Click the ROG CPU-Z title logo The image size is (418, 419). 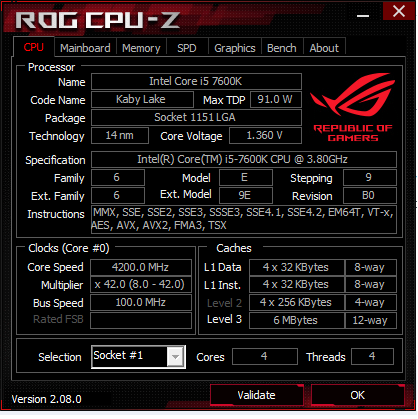pyautogui.click(x=98, y=20)
